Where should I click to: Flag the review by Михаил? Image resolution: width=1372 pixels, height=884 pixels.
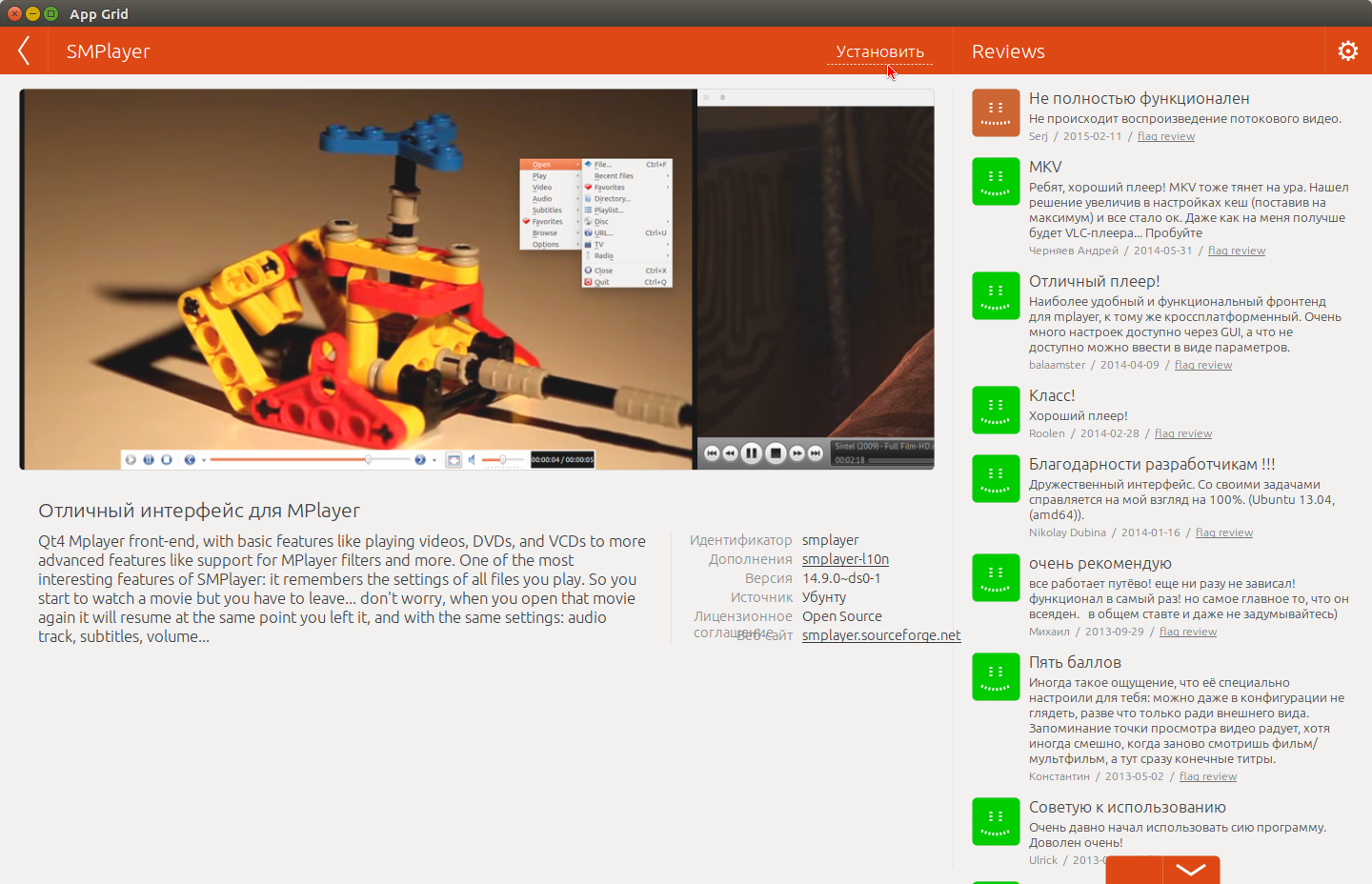[x=1187, y=632]
